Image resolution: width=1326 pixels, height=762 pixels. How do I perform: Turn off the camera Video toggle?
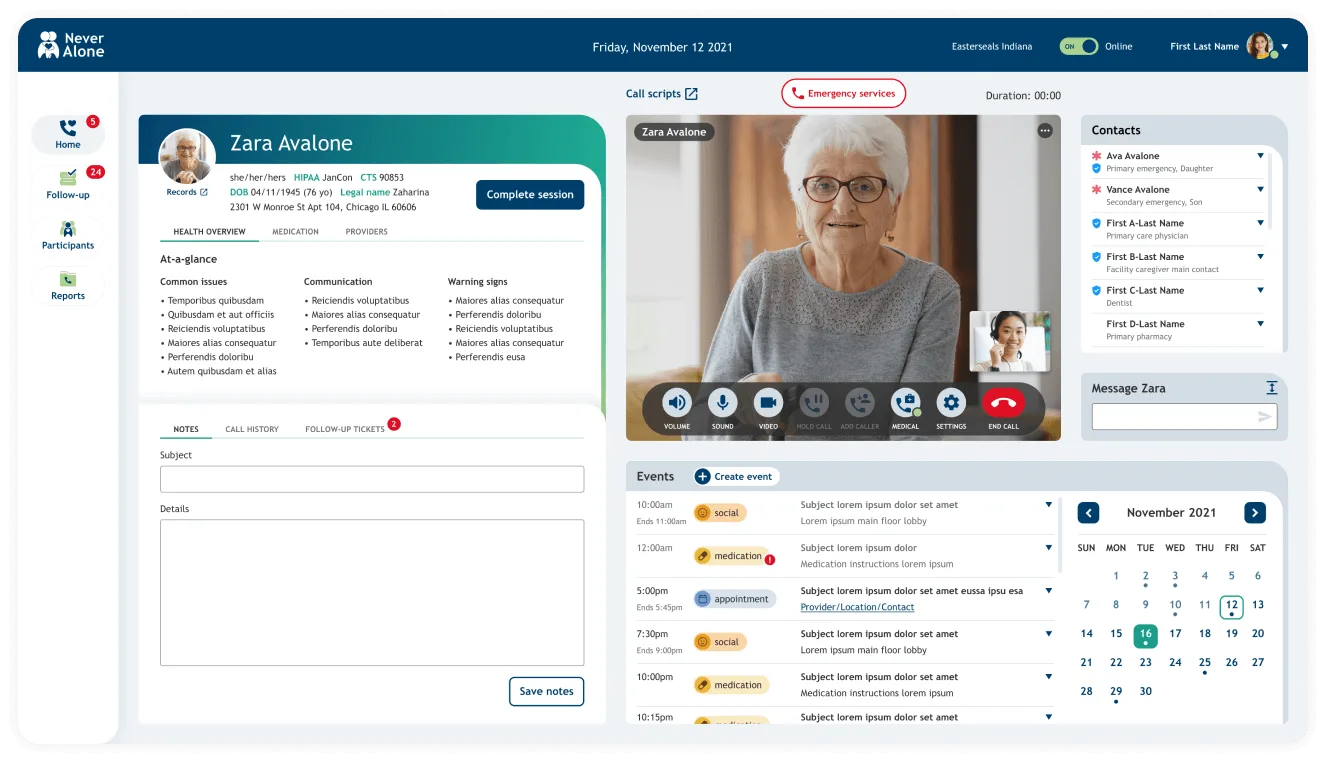pos(768,404)
